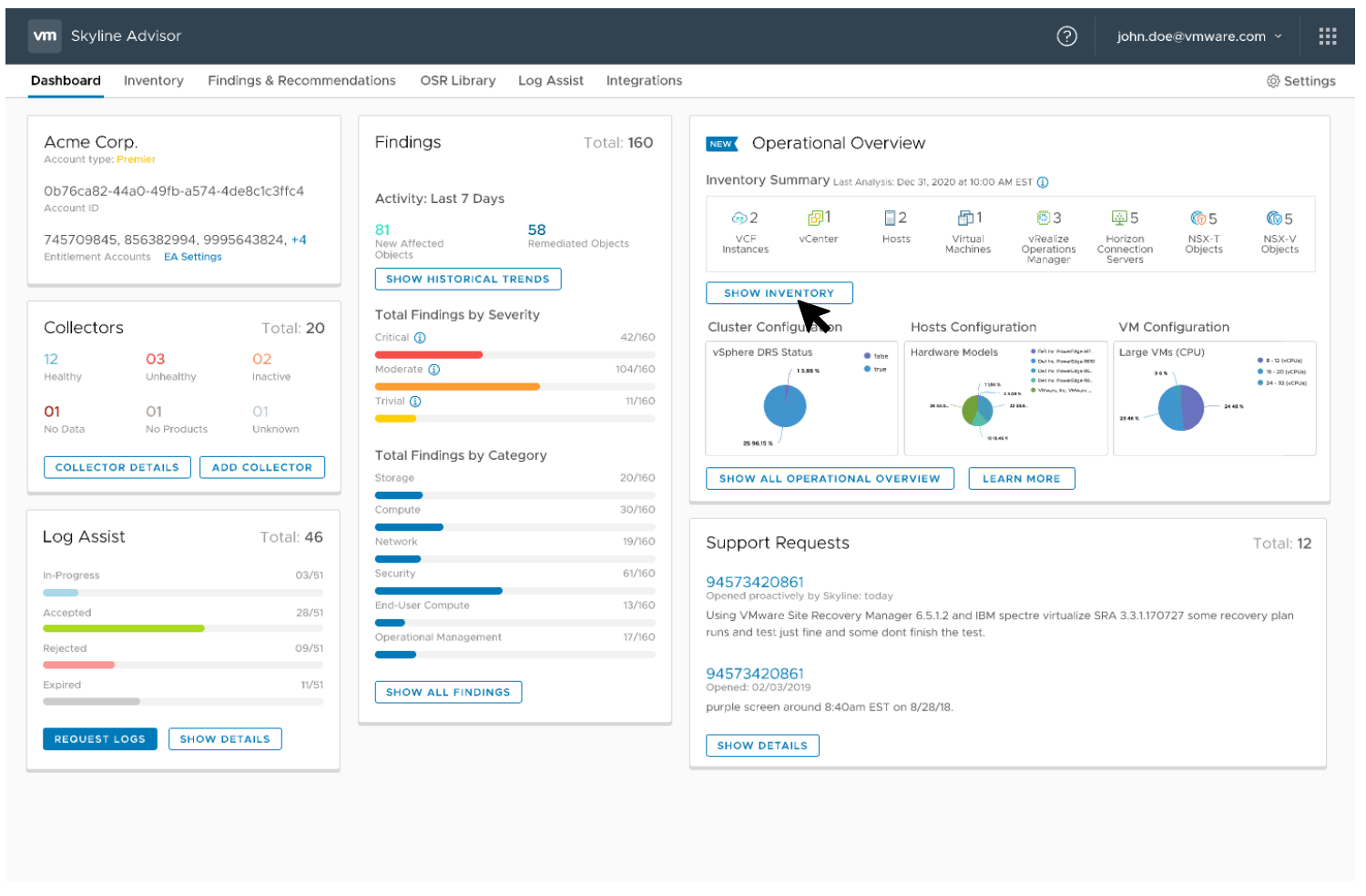Click info icon beside Last Analysis timestamp
Image resolution: width=1366 pixels, height=896 pixels.
tap(1043, 182)
